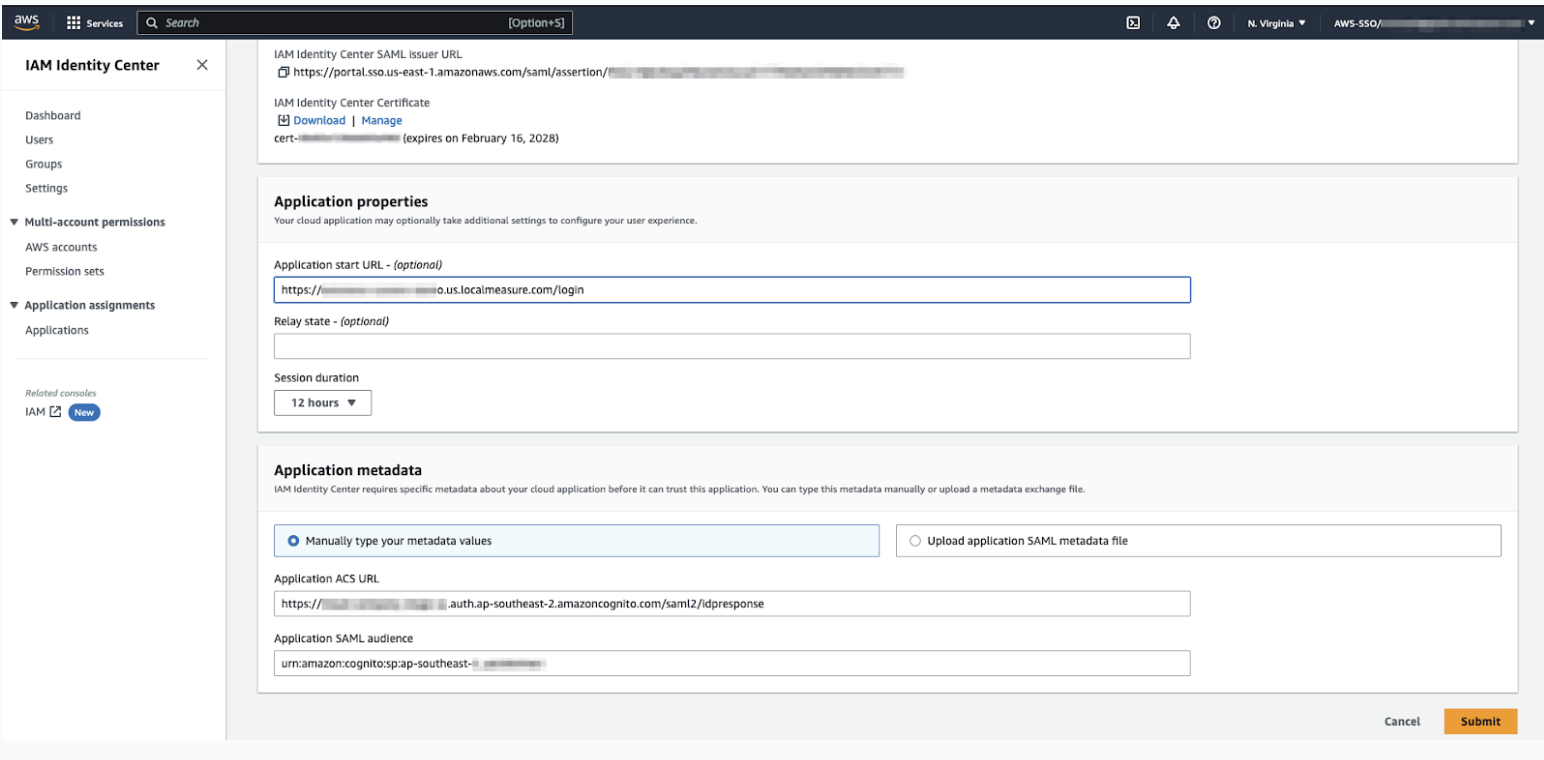Open Settings in the sidebar
The height and width of the screenshot is (760, 1544).
[x=46, y=188]
